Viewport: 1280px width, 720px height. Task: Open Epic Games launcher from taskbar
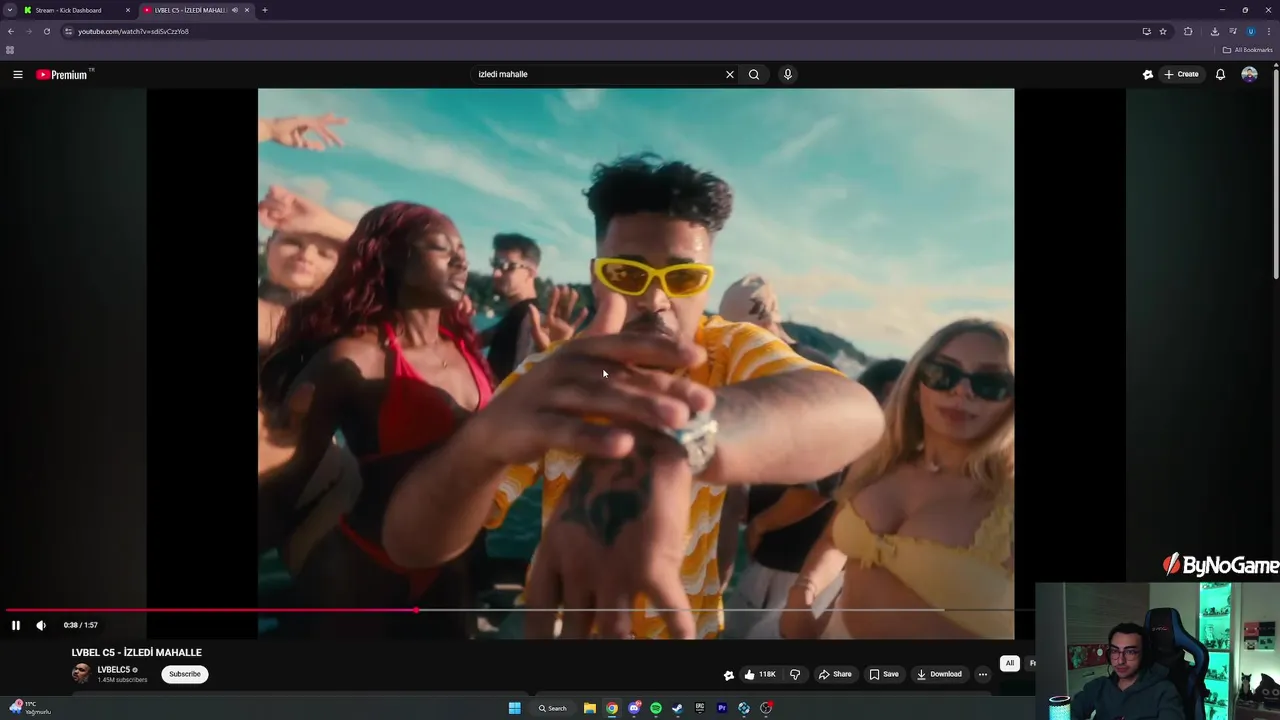(700, 708)
